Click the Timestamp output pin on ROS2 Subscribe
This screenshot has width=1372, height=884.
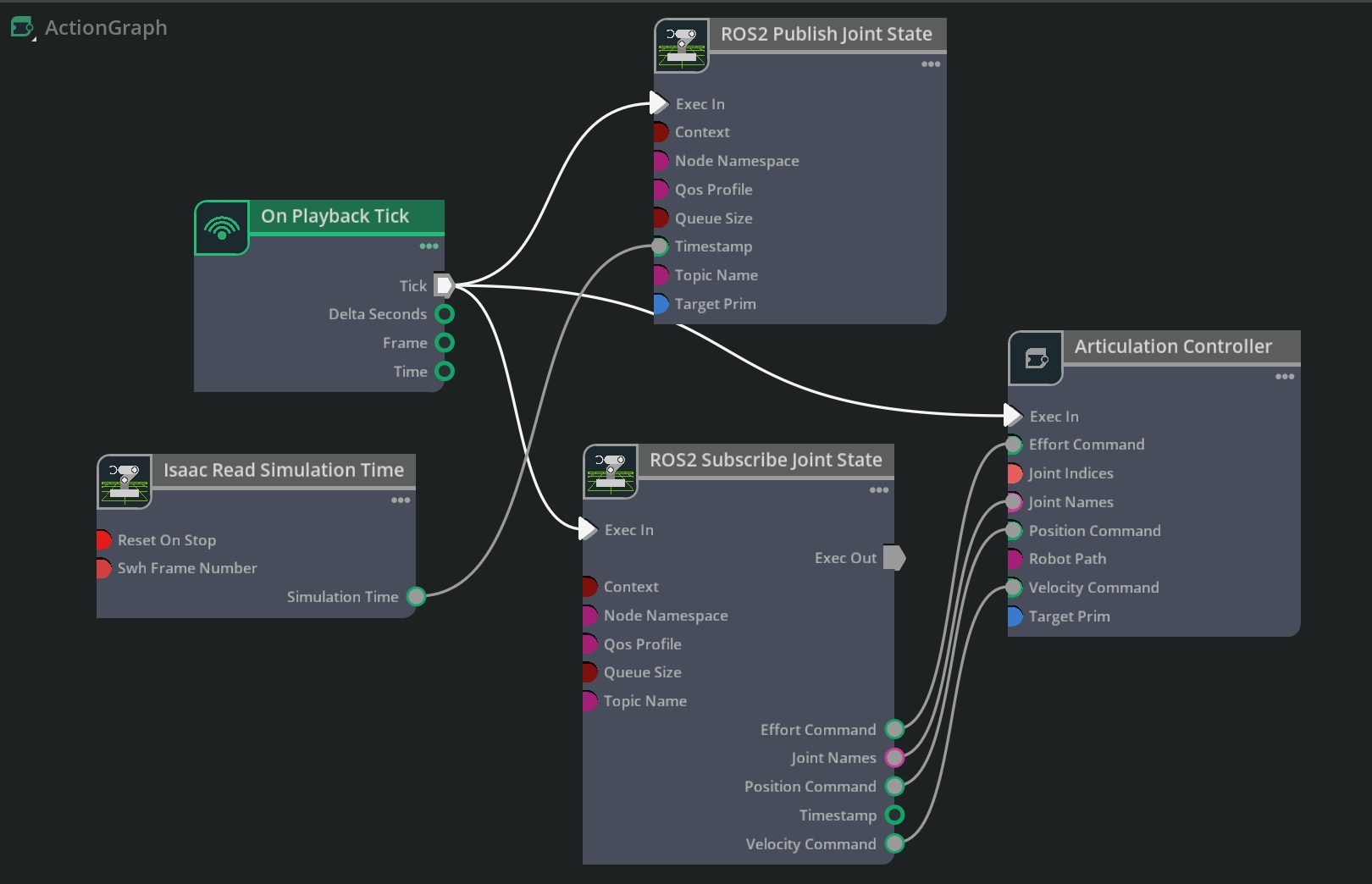[894, 815]
